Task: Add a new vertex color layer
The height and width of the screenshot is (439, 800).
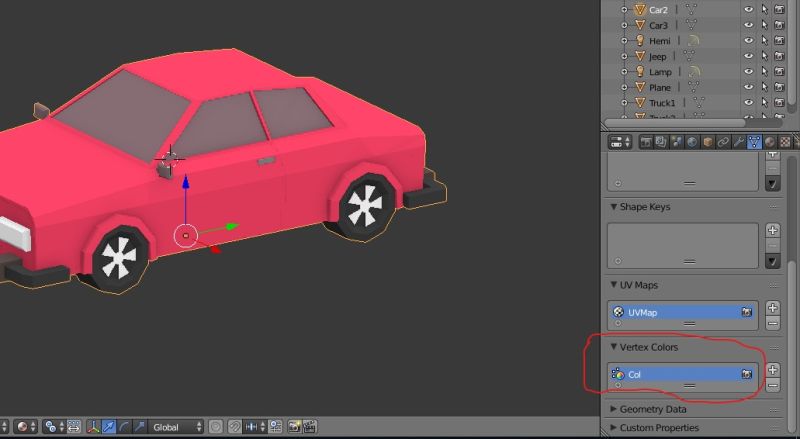Action: pos(773,370)
